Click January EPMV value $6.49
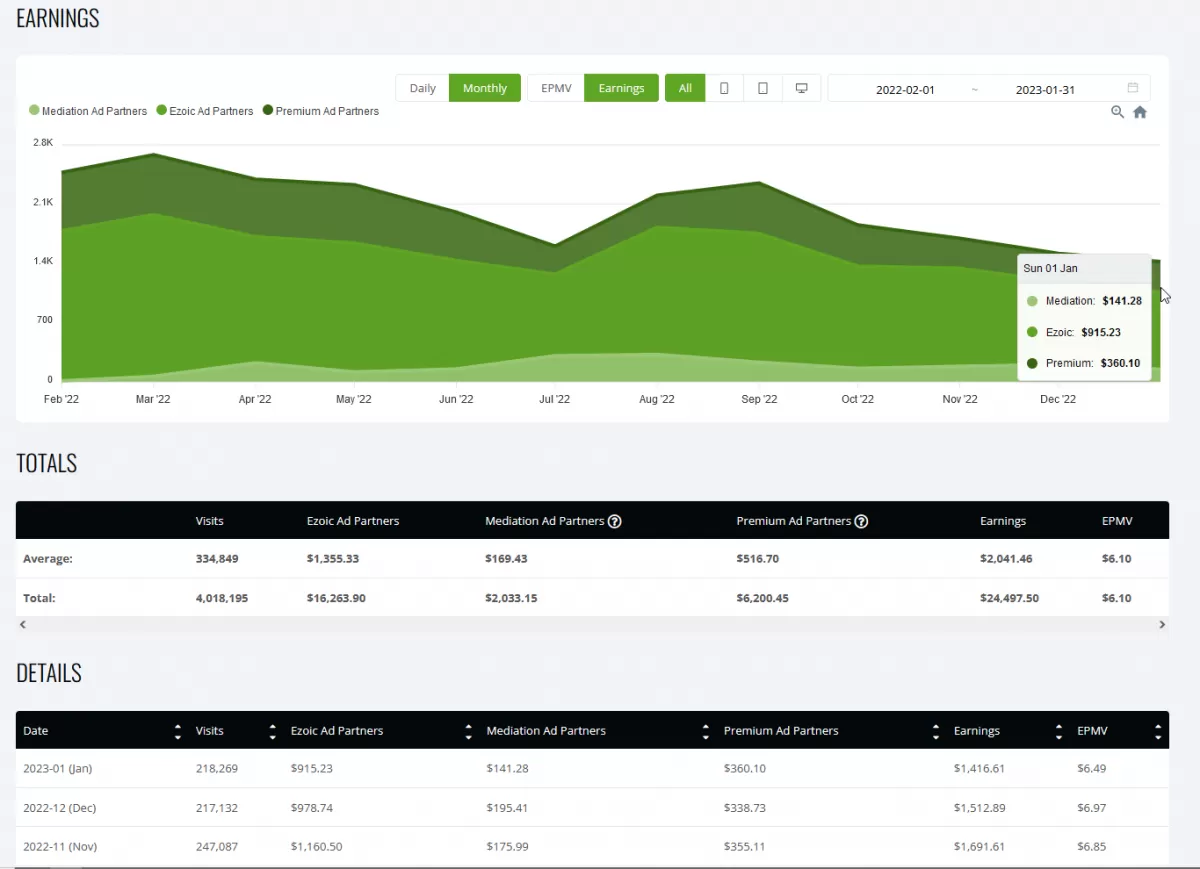 (1092, 768)
